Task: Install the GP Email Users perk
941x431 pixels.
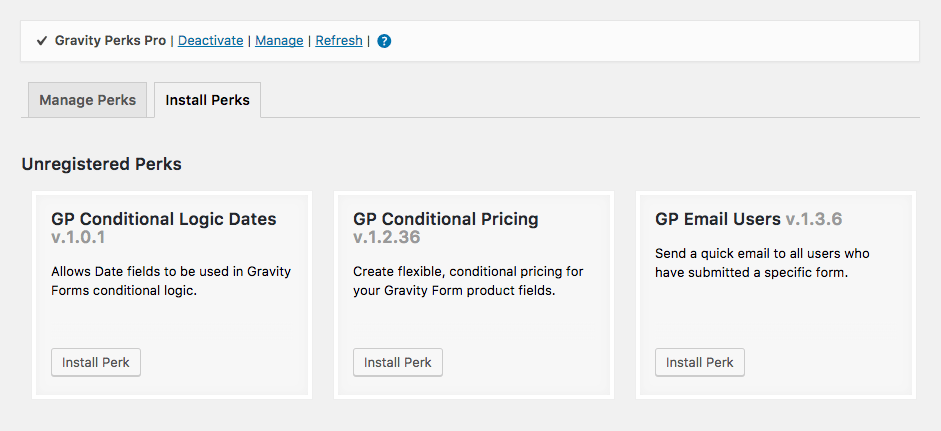Action: [700, 363]
